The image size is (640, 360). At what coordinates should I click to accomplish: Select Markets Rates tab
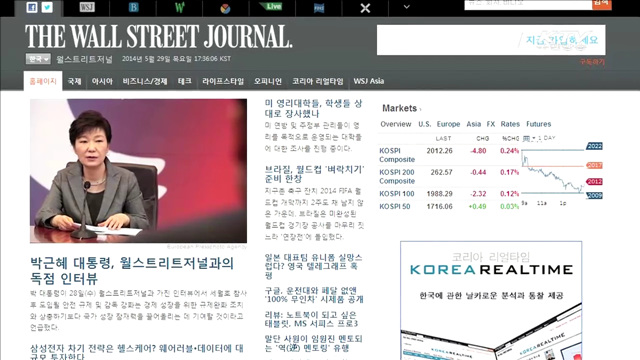(x=510, y=124)
